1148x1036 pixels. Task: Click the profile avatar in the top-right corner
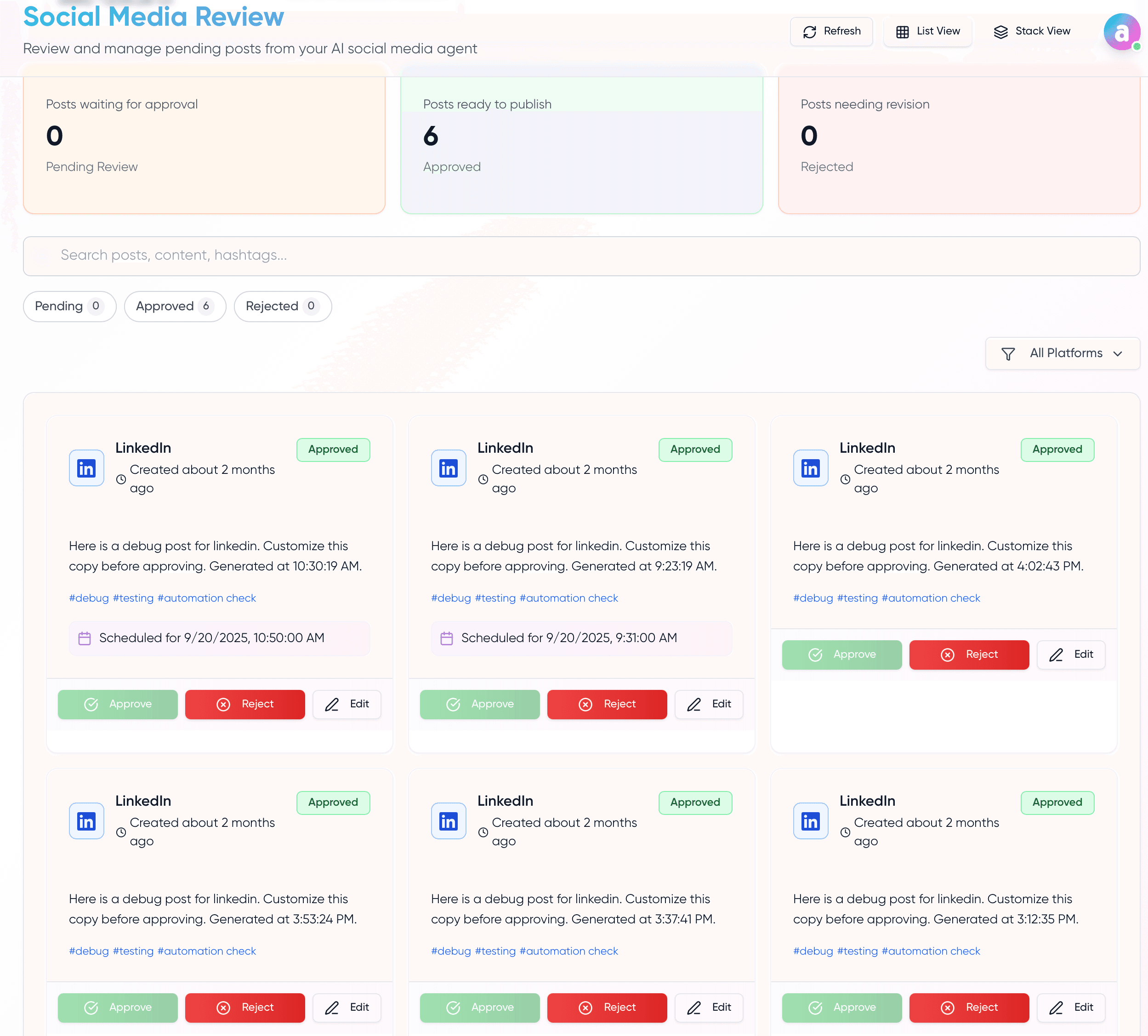[1121, 32]
